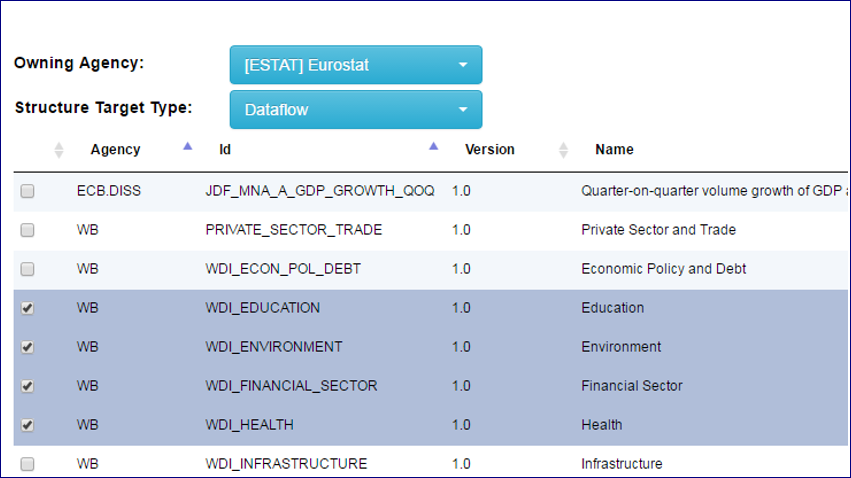851x478 pixels.
Task: Tick the WDI_INFRASTRUCTURE checkbox
Action: [28, 464]
